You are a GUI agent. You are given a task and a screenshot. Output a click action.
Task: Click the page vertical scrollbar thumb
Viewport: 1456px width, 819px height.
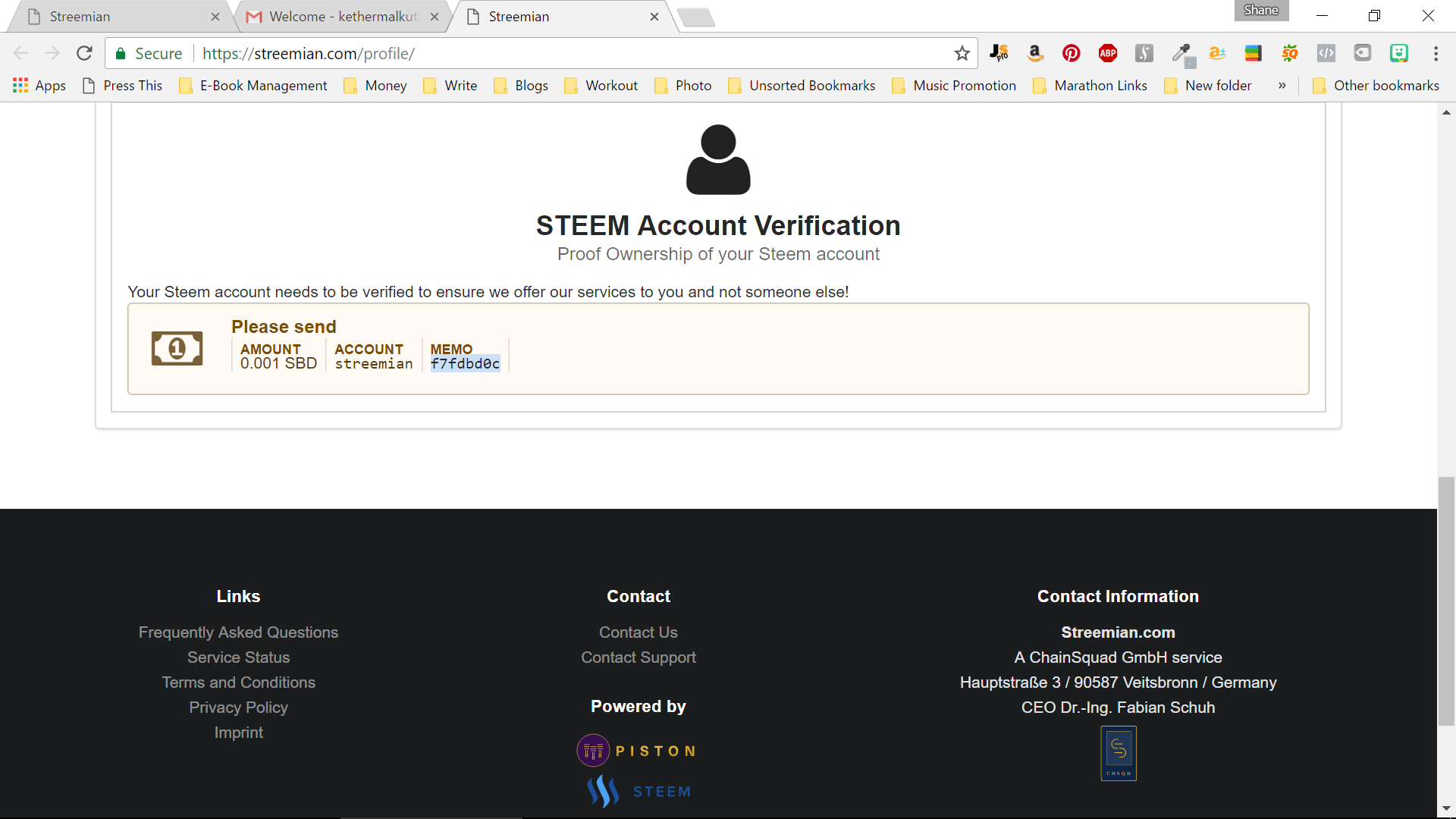coord(1446,601)
